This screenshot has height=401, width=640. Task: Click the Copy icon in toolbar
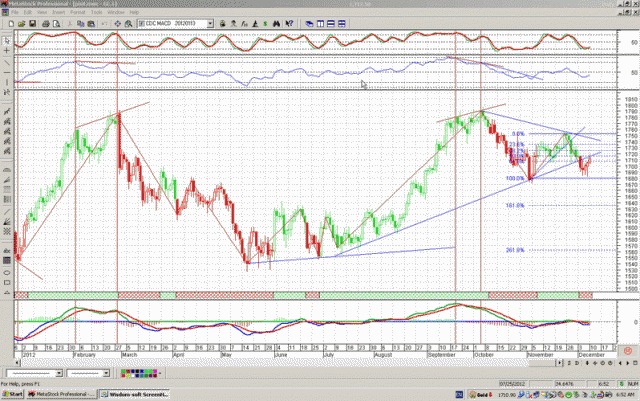(x=81, y=24)
